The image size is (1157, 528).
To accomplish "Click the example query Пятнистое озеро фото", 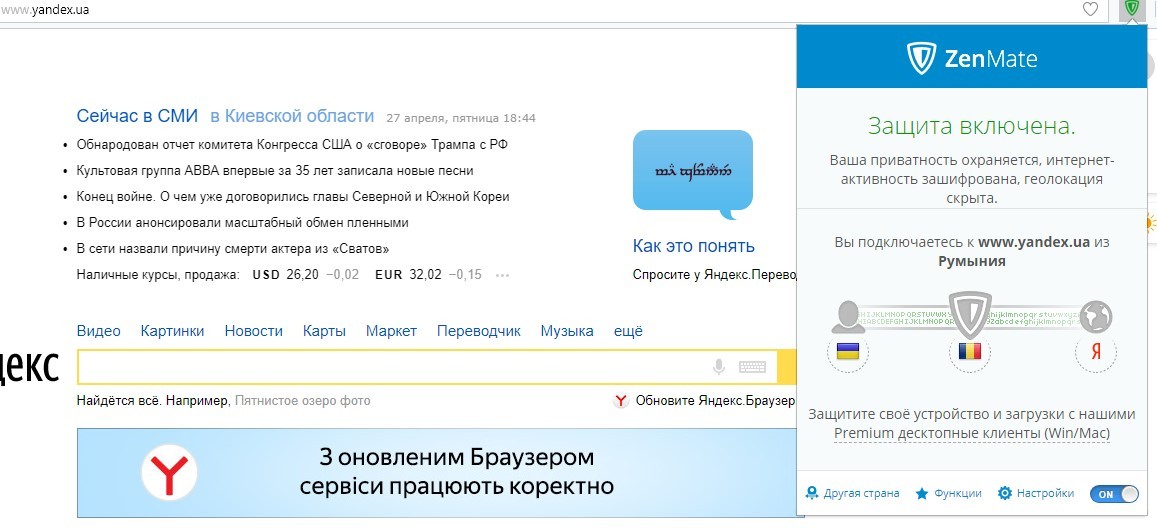I will (303, 401).
